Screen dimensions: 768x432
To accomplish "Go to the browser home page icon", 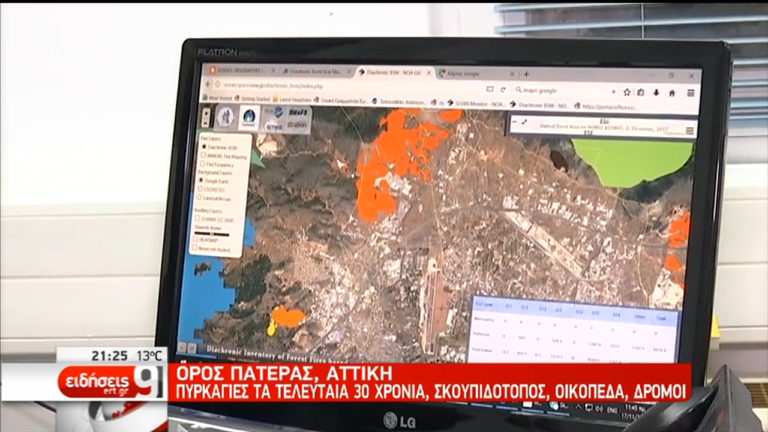I will pos(672,93).
